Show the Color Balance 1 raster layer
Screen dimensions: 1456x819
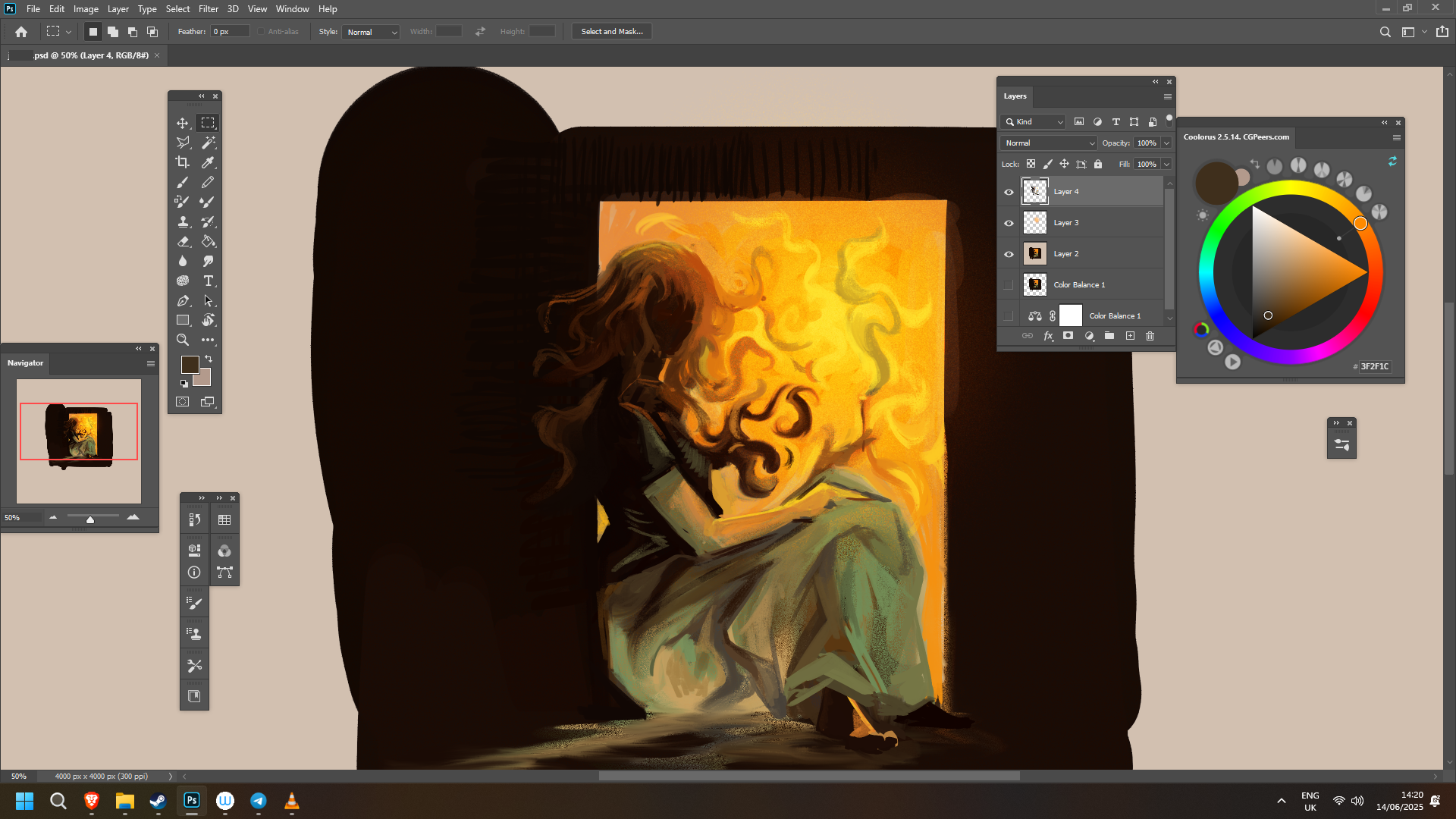pos(1009,285)
